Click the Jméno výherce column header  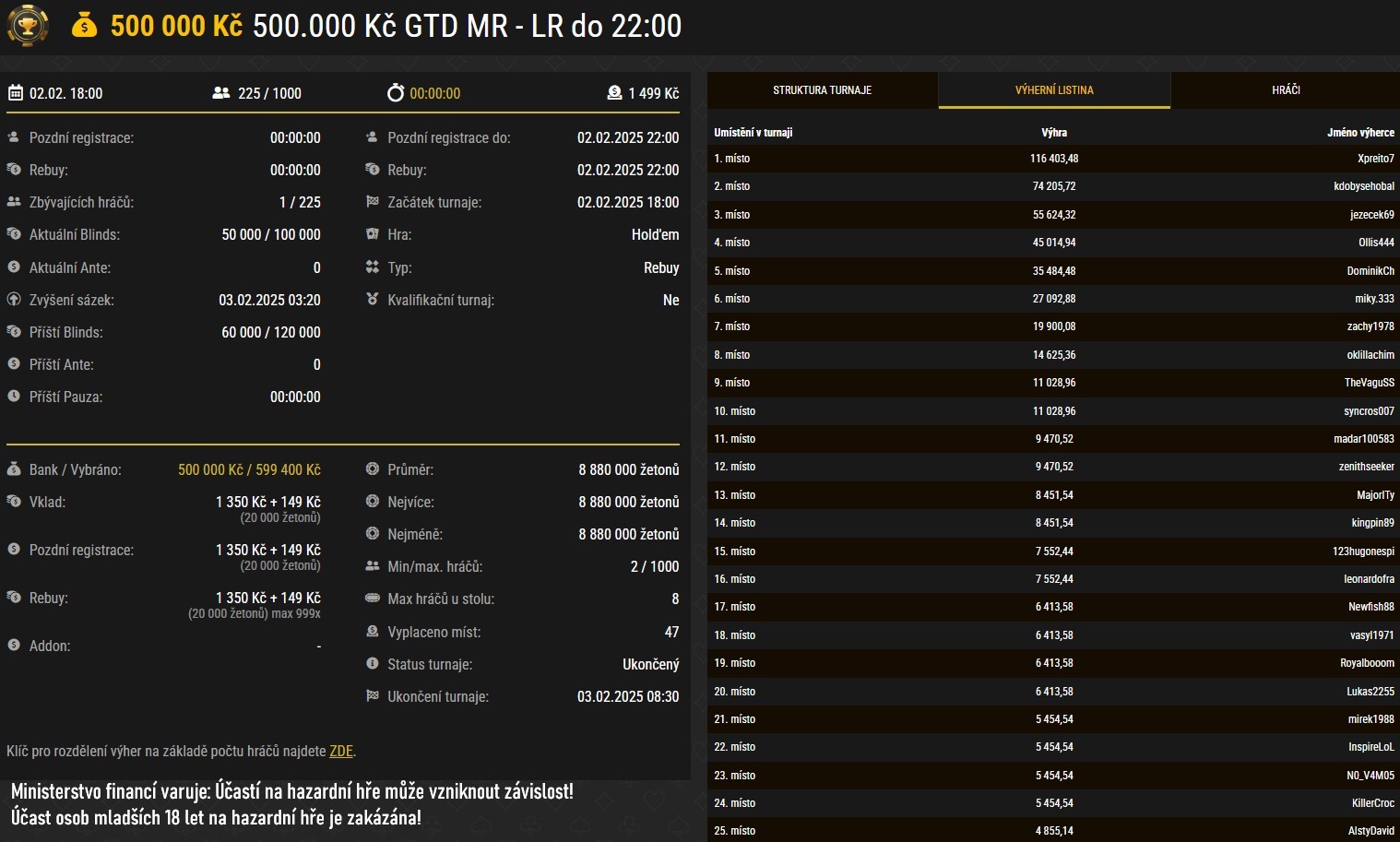tap(1360, 132)
